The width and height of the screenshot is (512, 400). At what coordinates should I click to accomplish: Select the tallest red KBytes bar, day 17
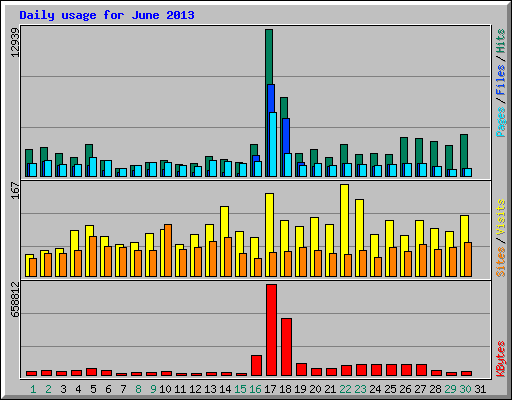tap(271, 330)
